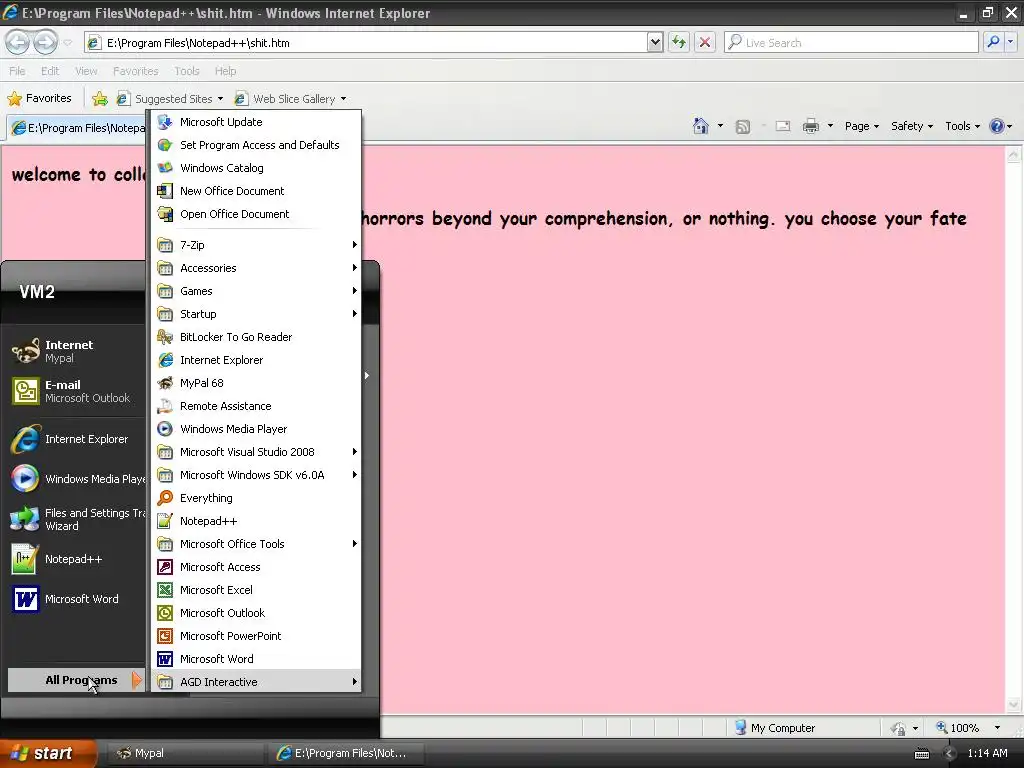Screen dimensions: 1024x768
Task: Launch Microsoft PowerPoint
Action: [256, 635]
